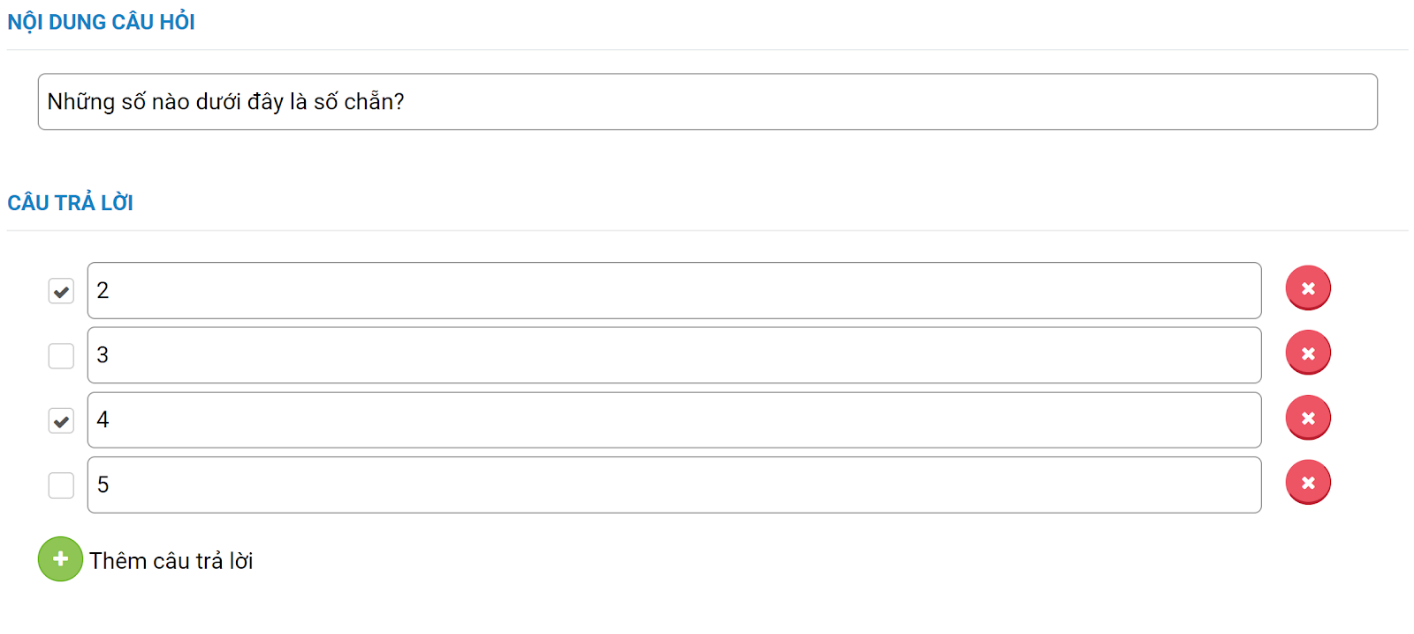This screenshot has height=634, width=1414.
Task: Remove answer 3 using its red X icon
Action: 1308,353
